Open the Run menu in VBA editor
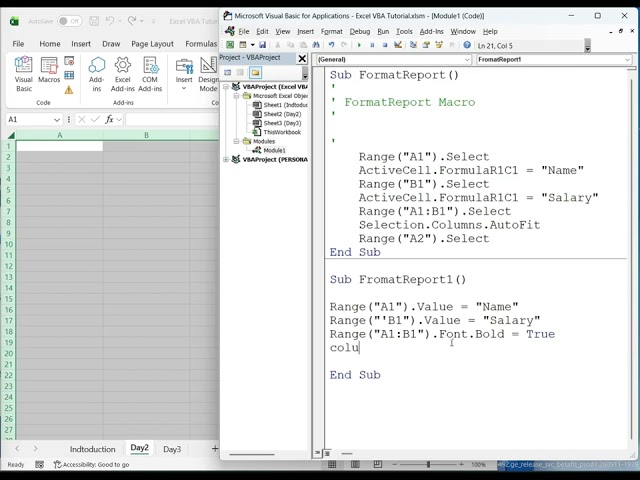 383,31
